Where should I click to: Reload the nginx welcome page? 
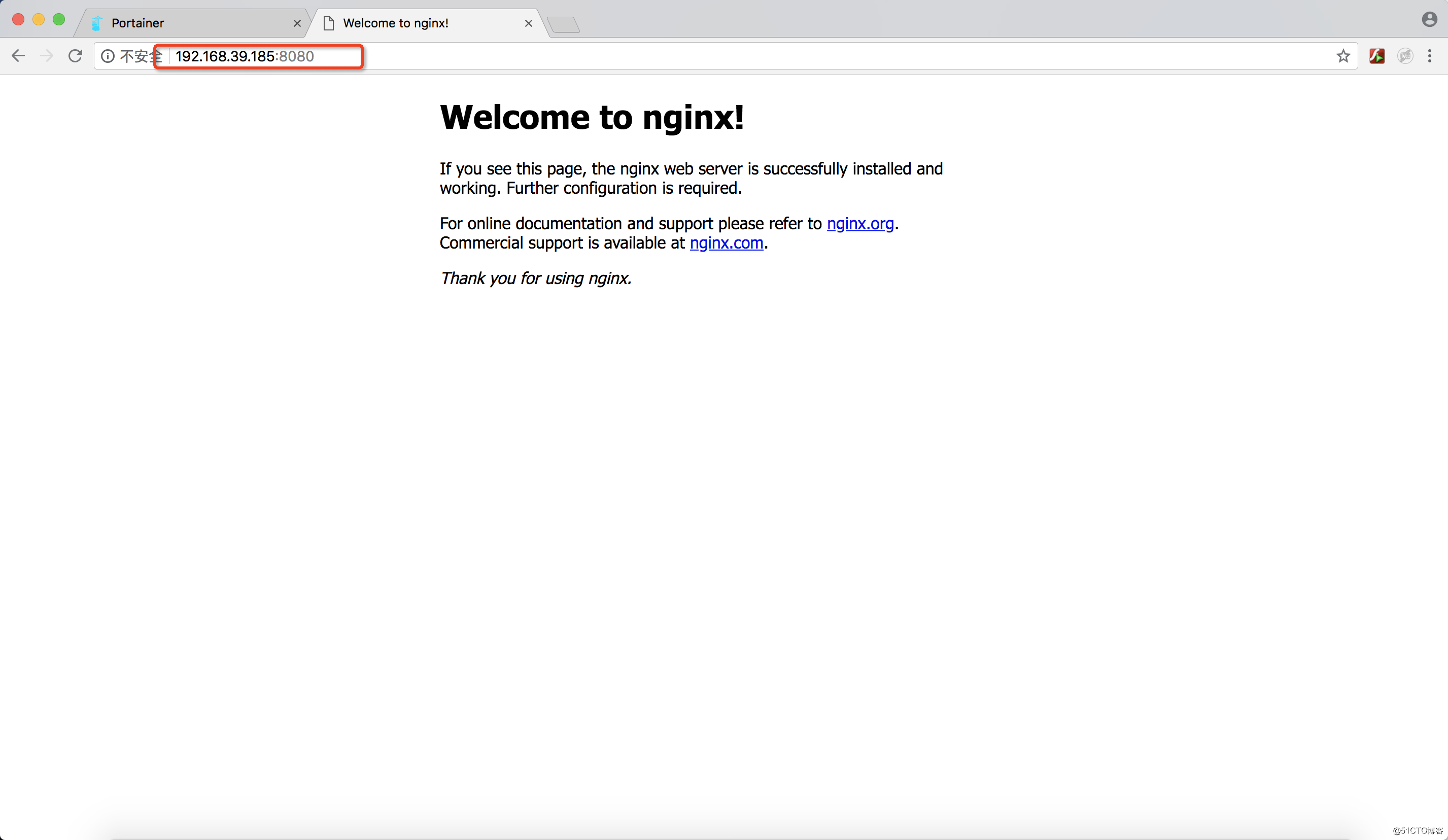[75, 56]
